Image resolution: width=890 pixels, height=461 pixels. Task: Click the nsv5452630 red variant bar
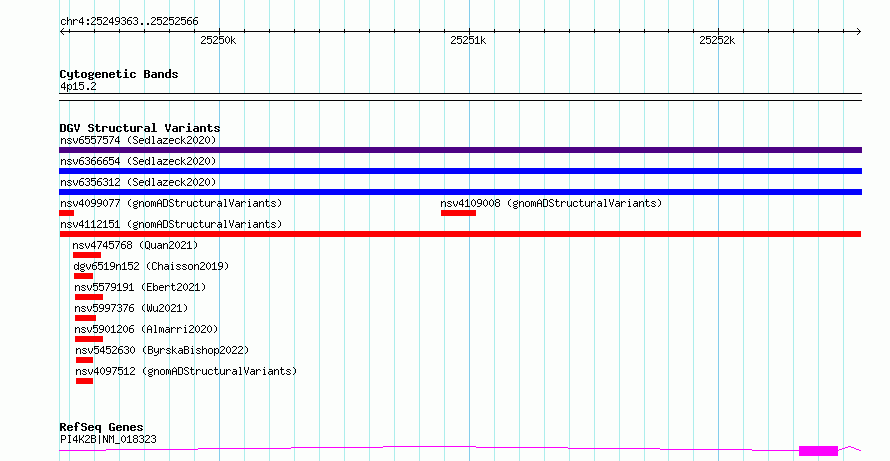(84, 360)
